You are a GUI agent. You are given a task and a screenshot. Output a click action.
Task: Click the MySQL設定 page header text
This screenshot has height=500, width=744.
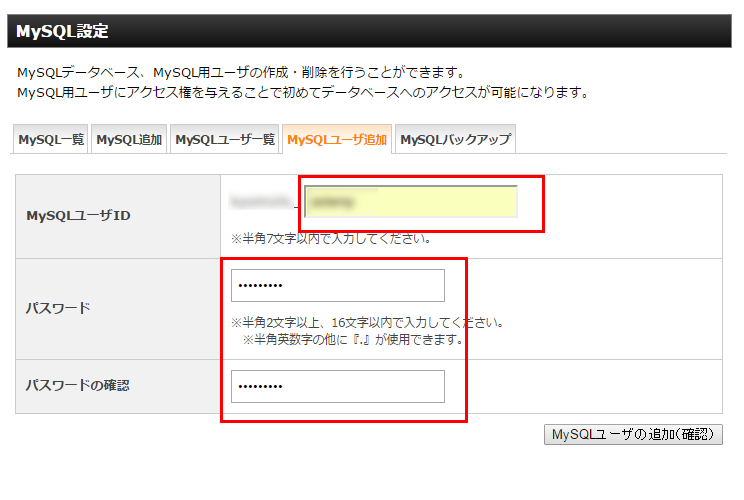62,31
